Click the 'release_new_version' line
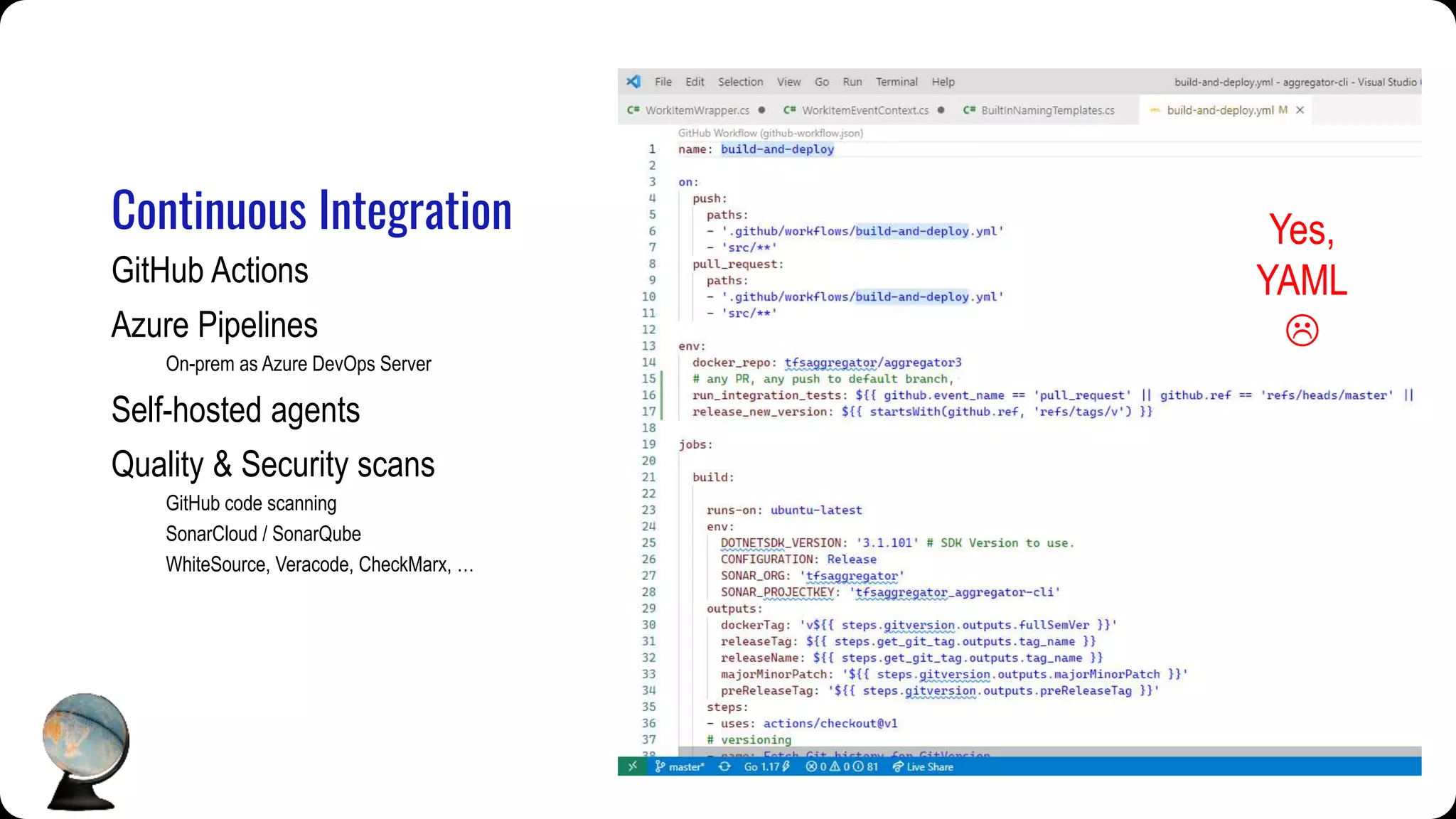 tap(922, 412)
